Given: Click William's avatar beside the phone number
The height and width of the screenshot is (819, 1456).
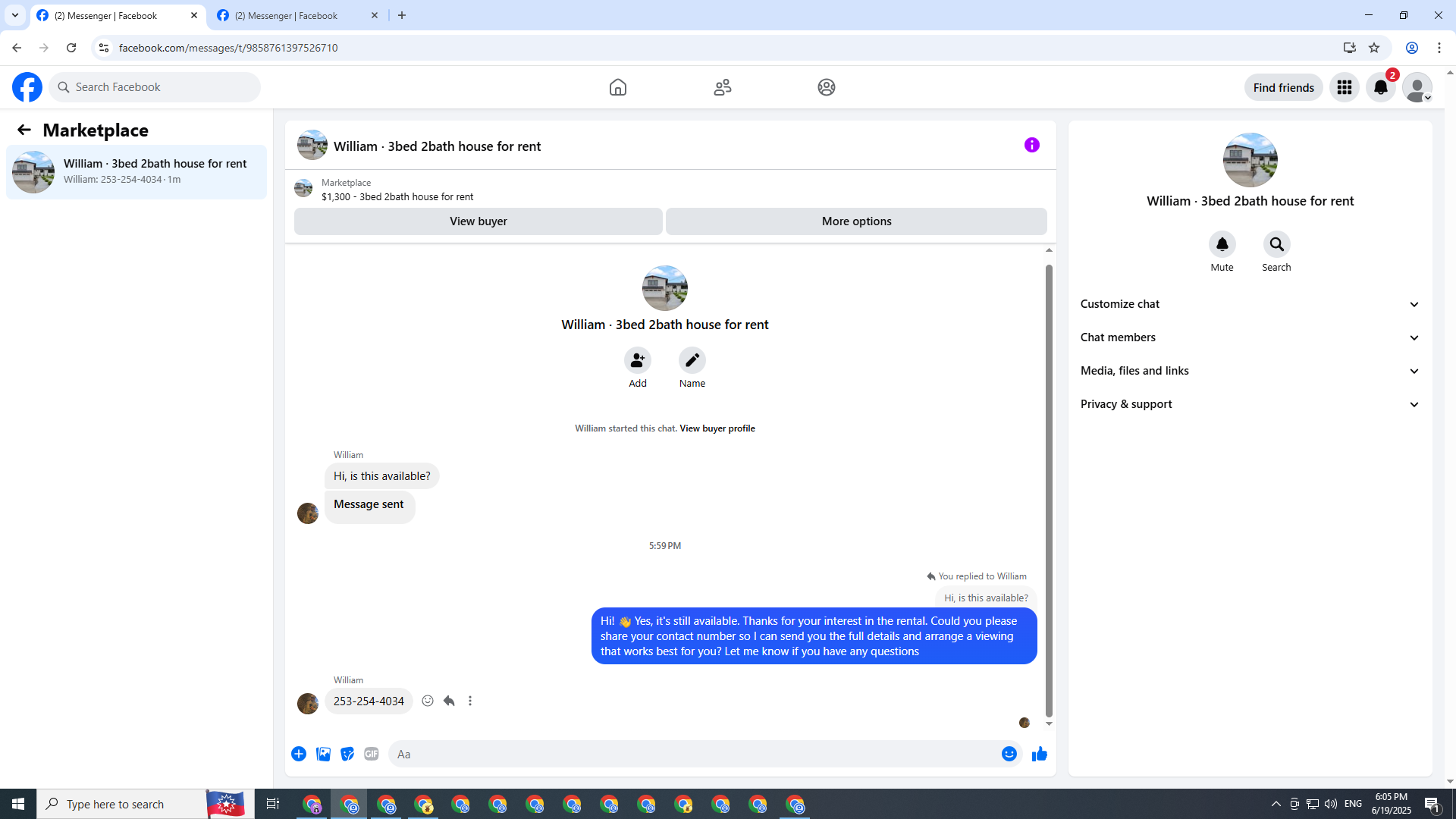Looking at the screenshot, I should coord(308,704).
